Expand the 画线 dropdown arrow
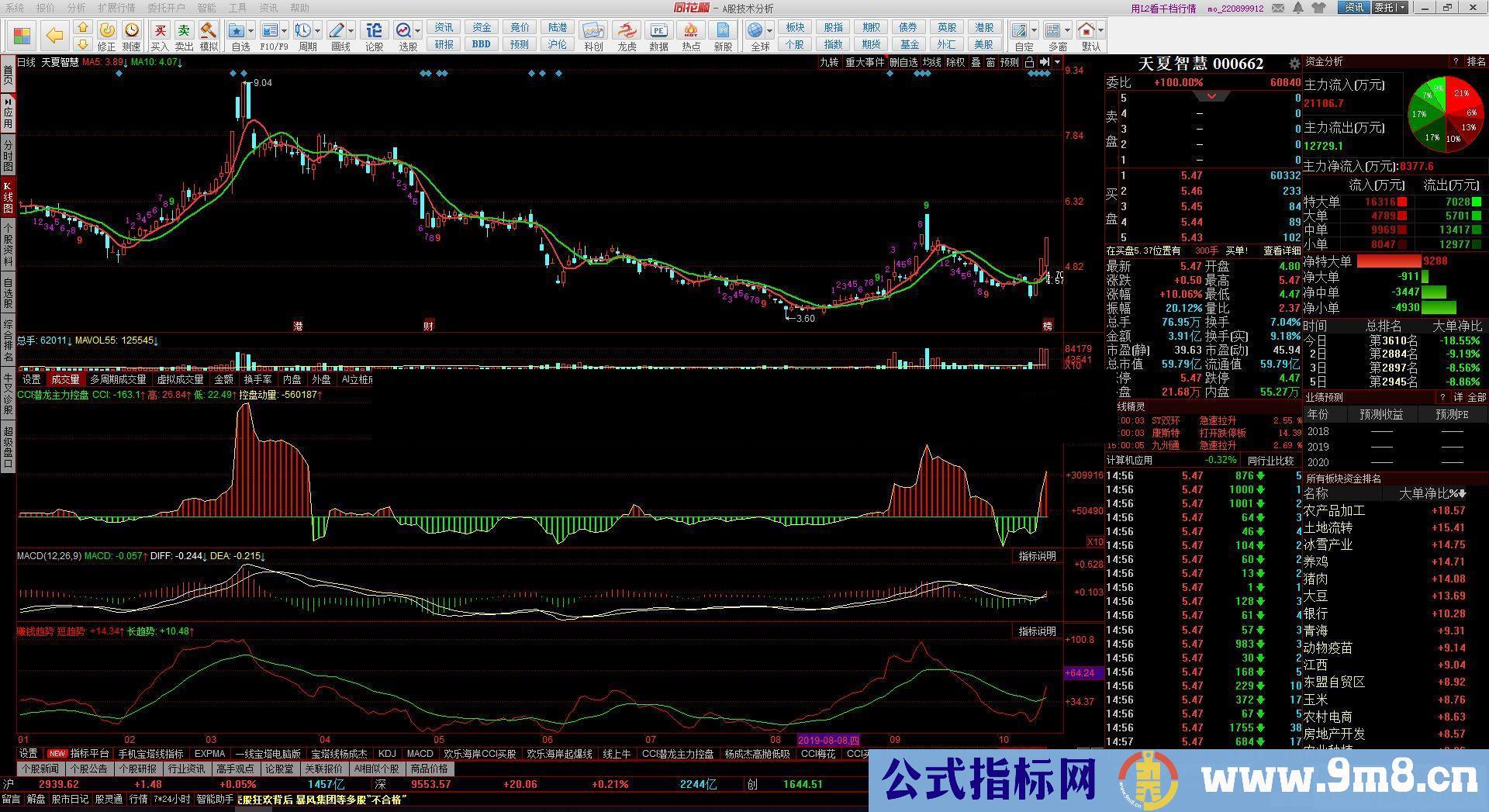 (351, 31)
